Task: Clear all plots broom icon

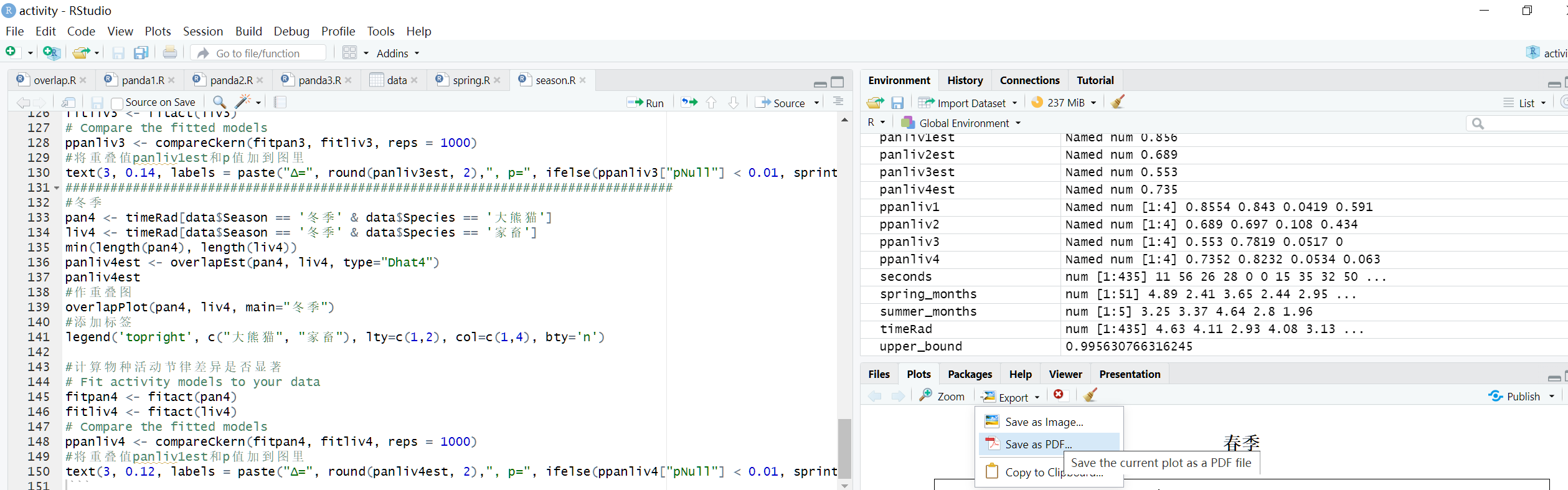Action: click(1090, 395)
